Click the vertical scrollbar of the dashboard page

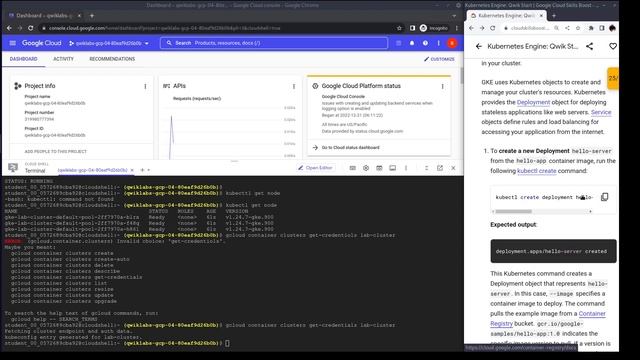(462, 76)
